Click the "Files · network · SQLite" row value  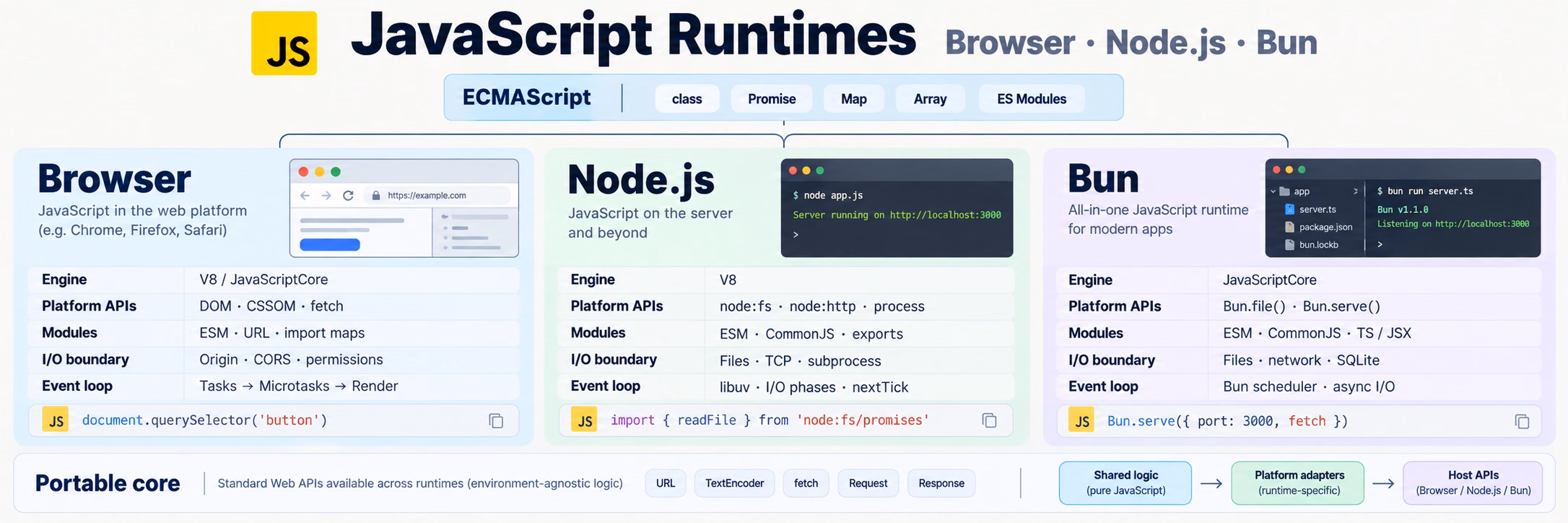tap(1301, 360)
